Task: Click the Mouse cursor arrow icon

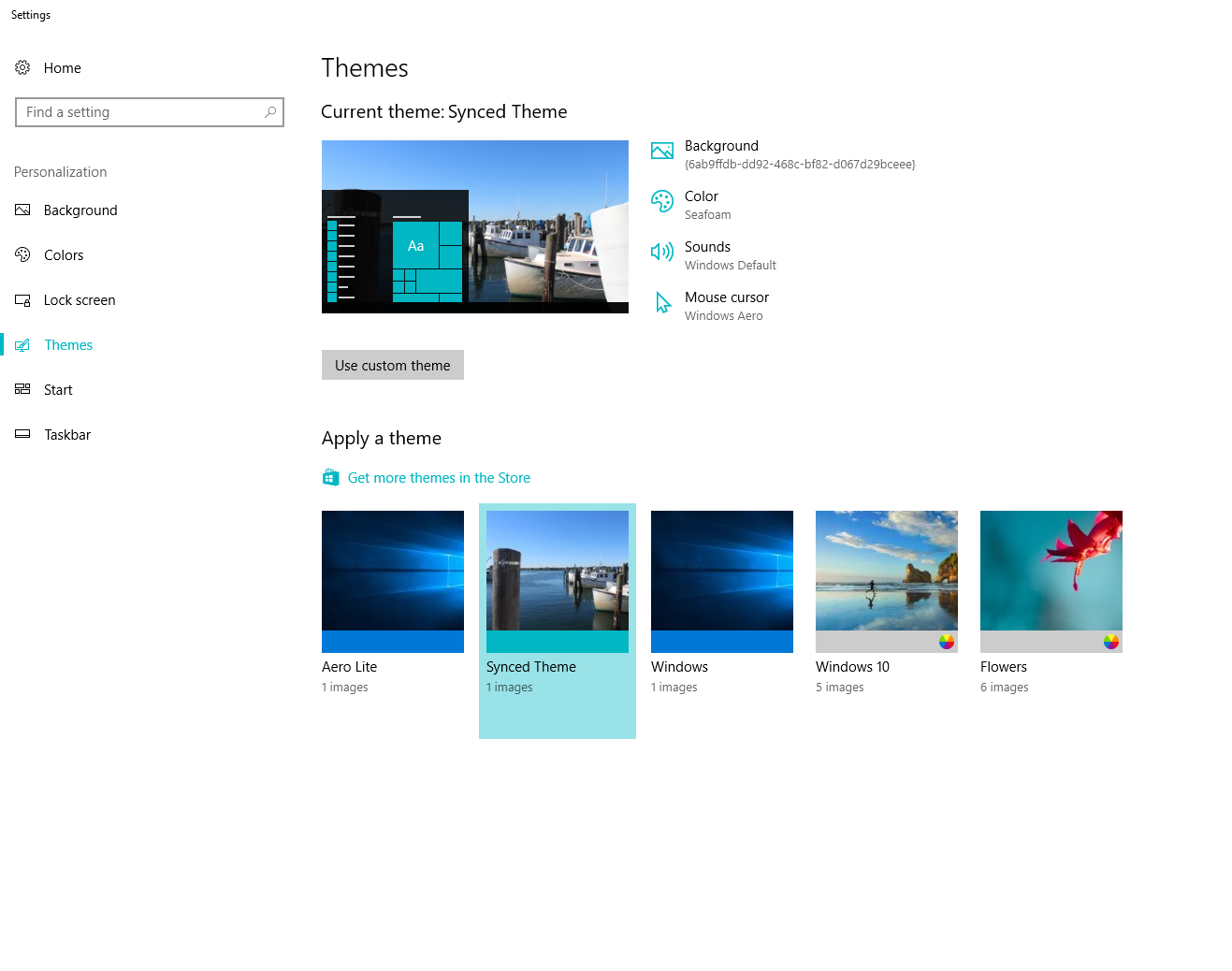Action: (663, 302)
